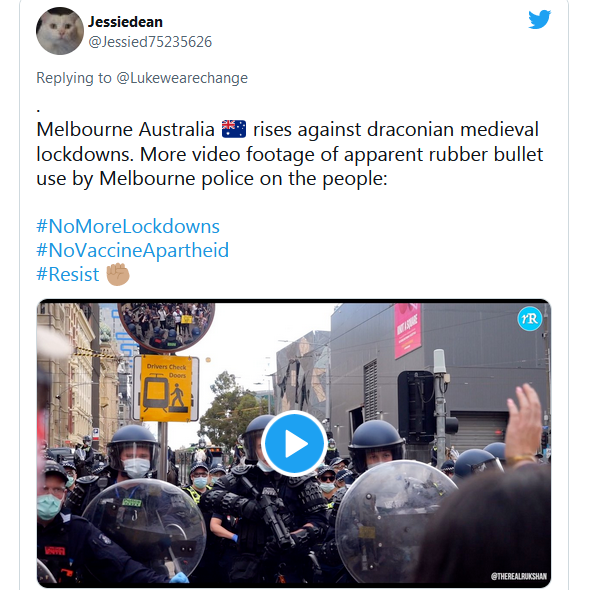Image resolution: width=594 pixels, height=590 pixels.
Task: Click the rR channel badge on video
Action: [530, 319]
